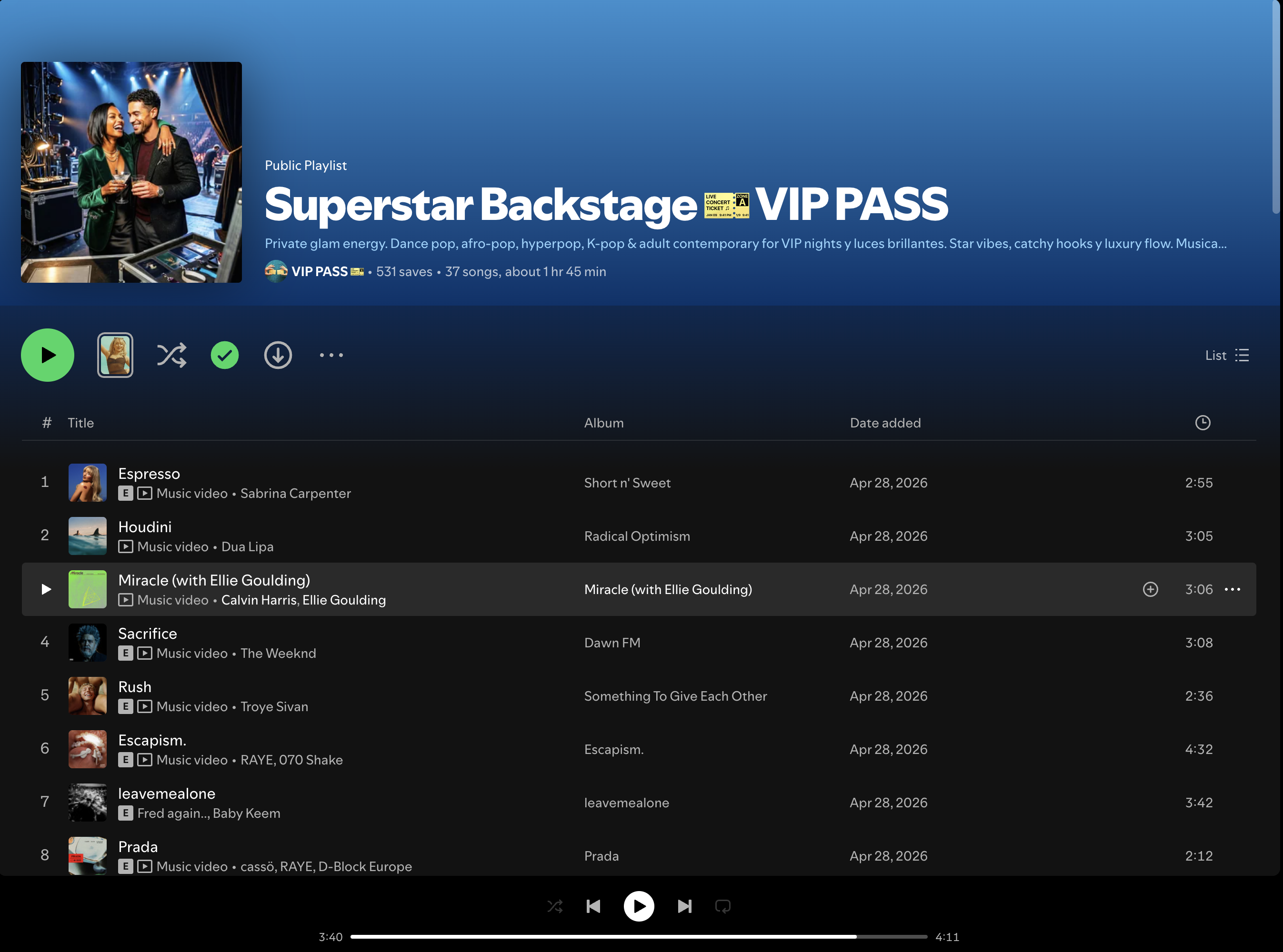Open artist D-Block Europe

(x=365, y=867)
